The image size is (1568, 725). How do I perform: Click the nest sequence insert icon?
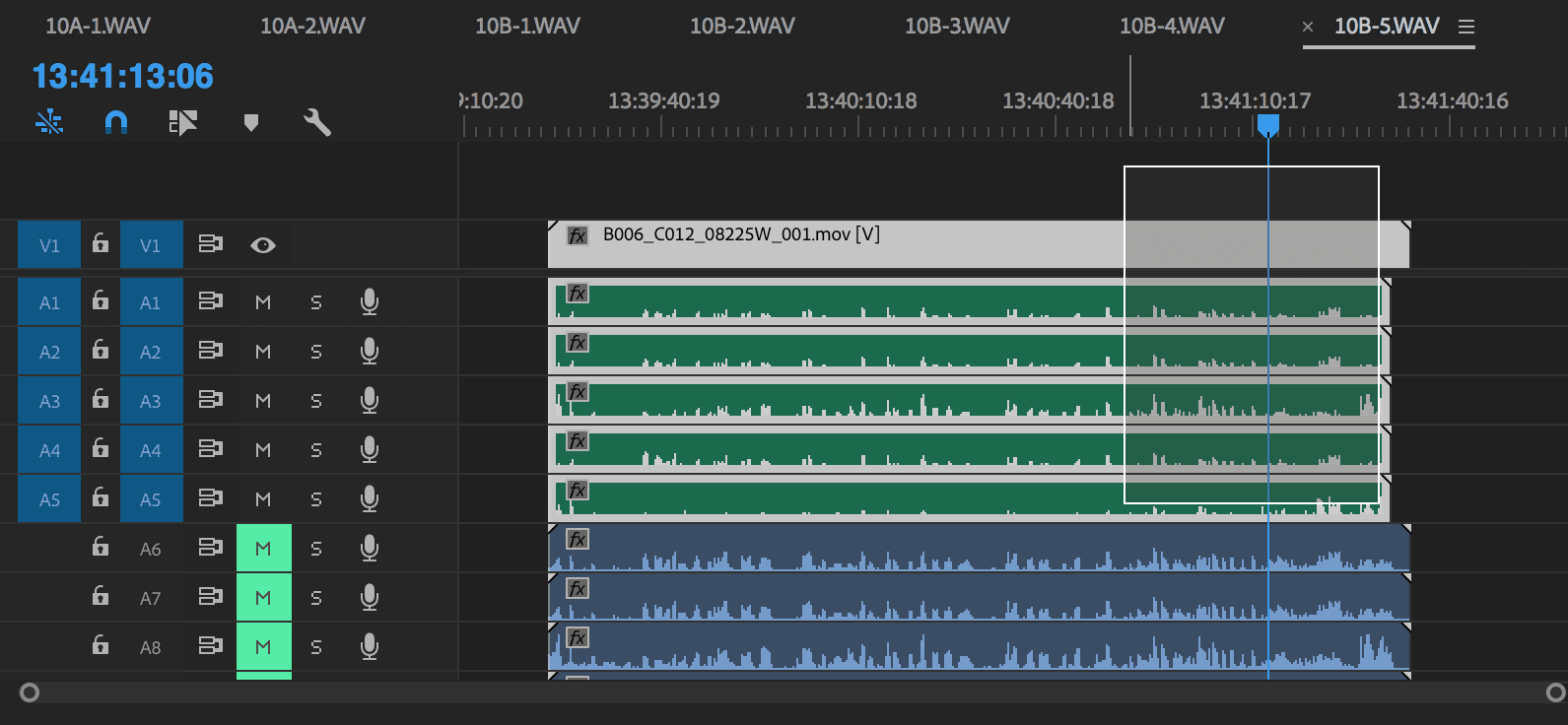49,122
